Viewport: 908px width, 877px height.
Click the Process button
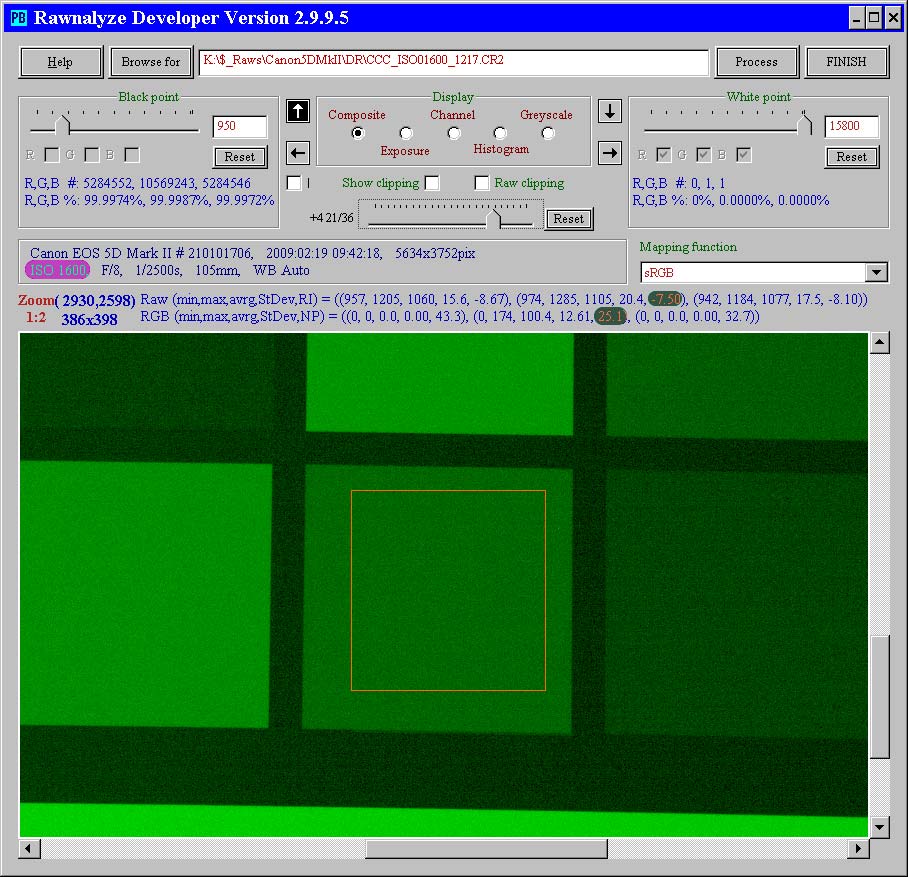(x=756, y=62)
